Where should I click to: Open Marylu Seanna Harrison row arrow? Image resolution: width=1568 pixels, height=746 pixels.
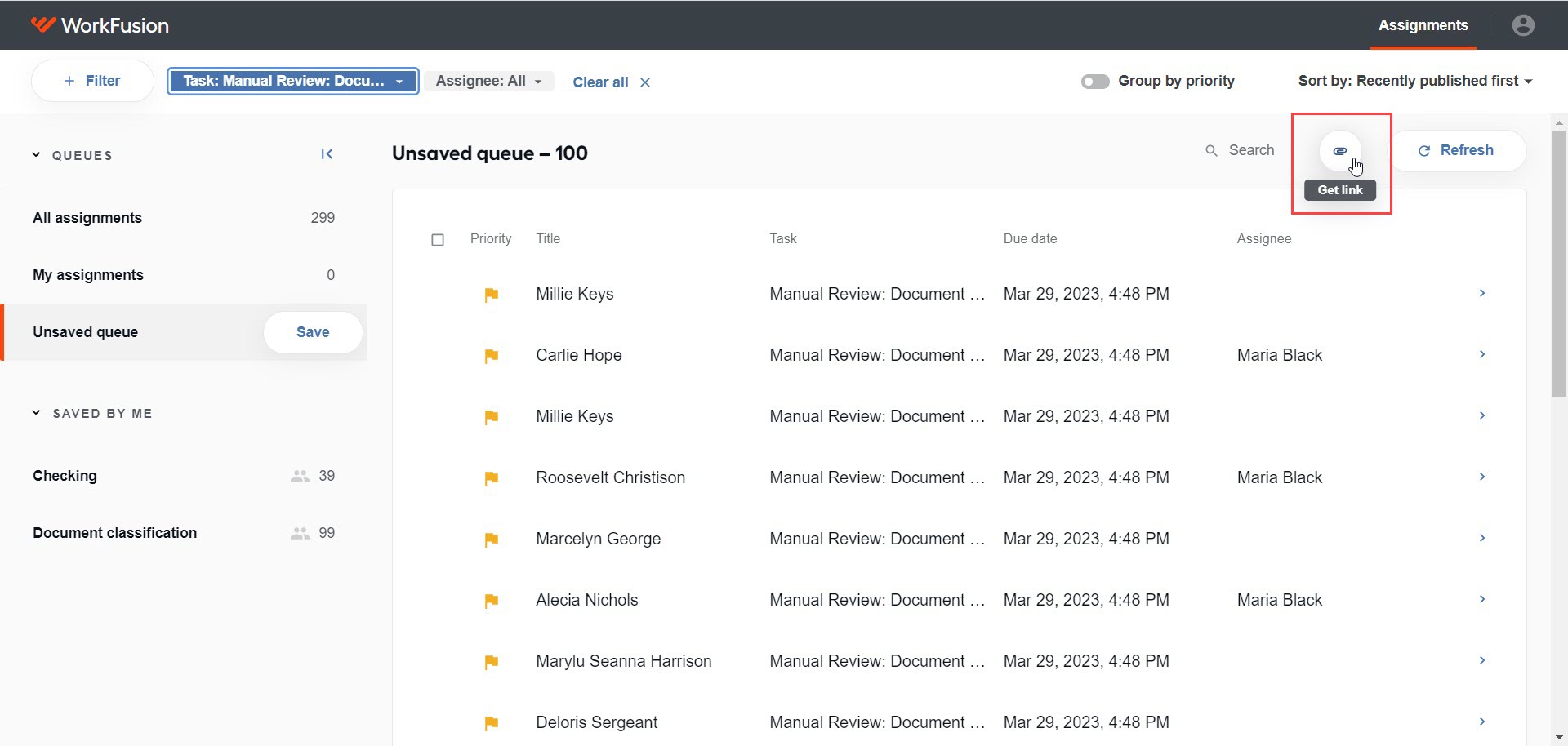pos(1482,660)
